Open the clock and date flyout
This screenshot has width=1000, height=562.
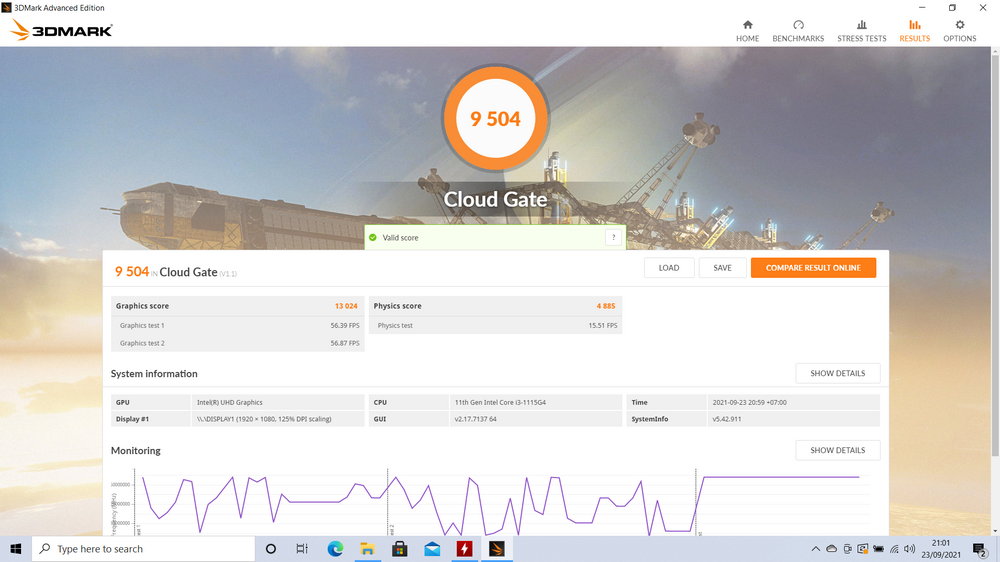pos(941,549)
